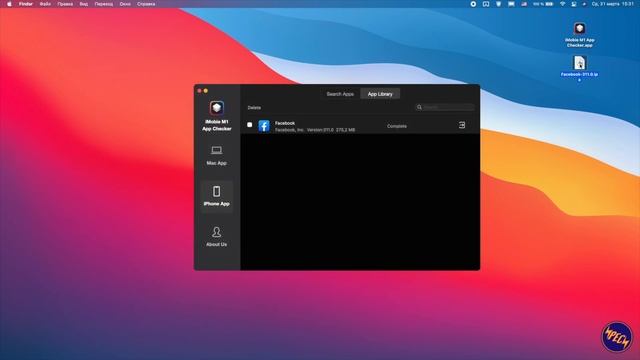The width and height of the screenshot is (640, 360).
Task: Open the Вид menu
Action: coord(84,4)
